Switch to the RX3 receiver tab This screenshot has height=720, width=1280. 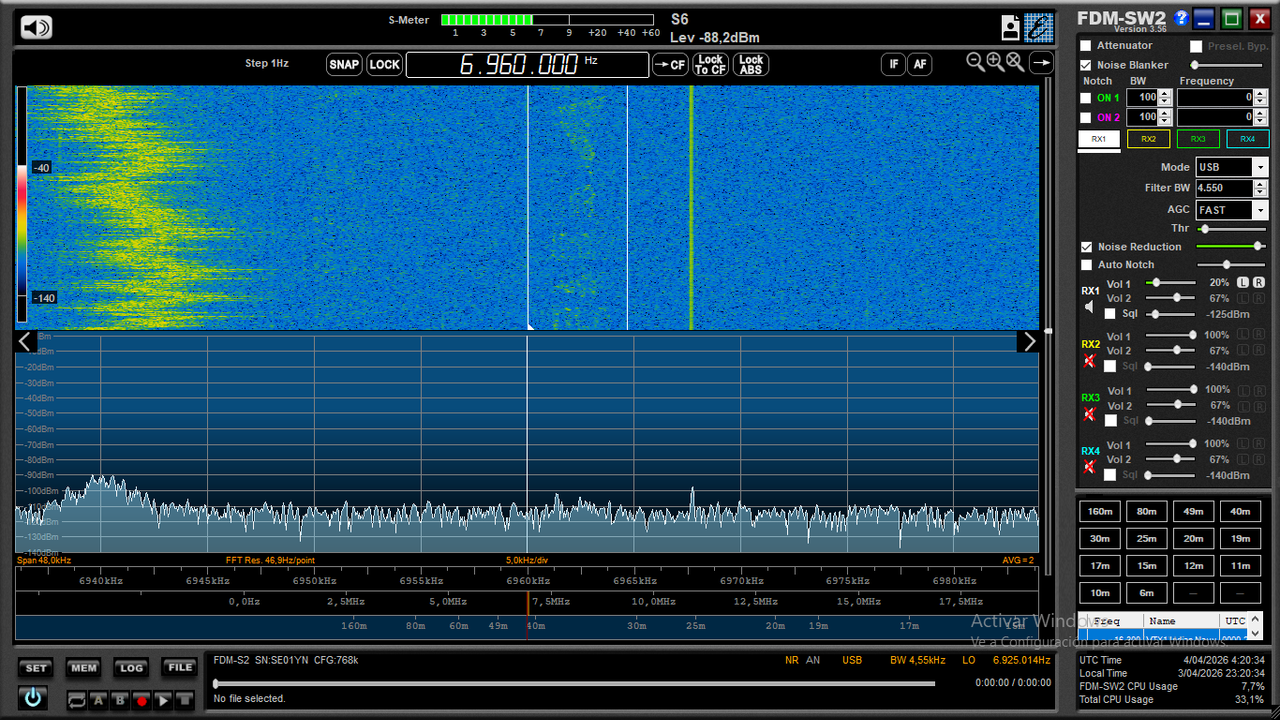(1198, 139)
